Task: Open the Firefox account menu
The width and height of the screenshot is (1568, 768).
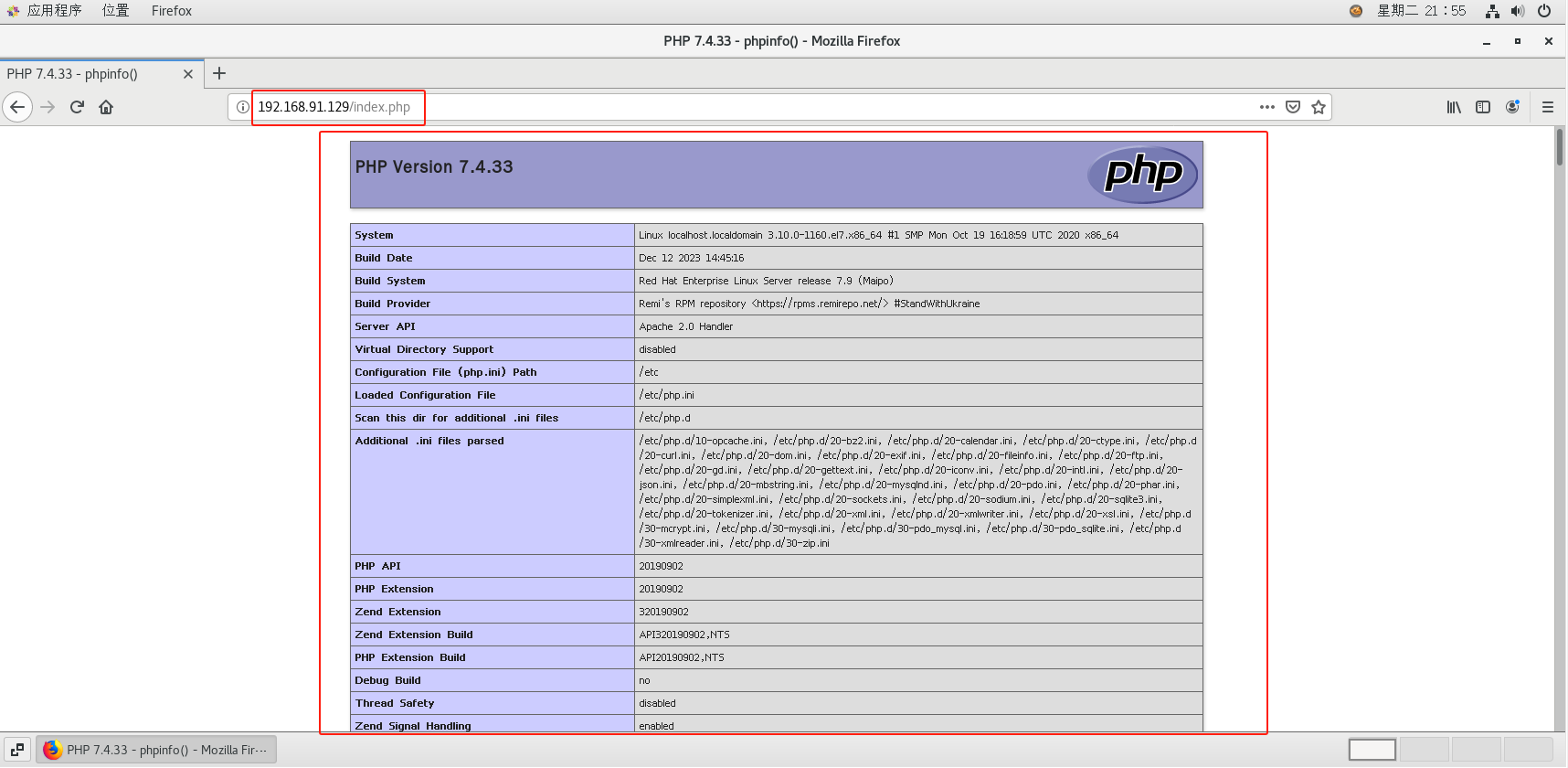Action: pyautogui.click(x=1512, y=107)
